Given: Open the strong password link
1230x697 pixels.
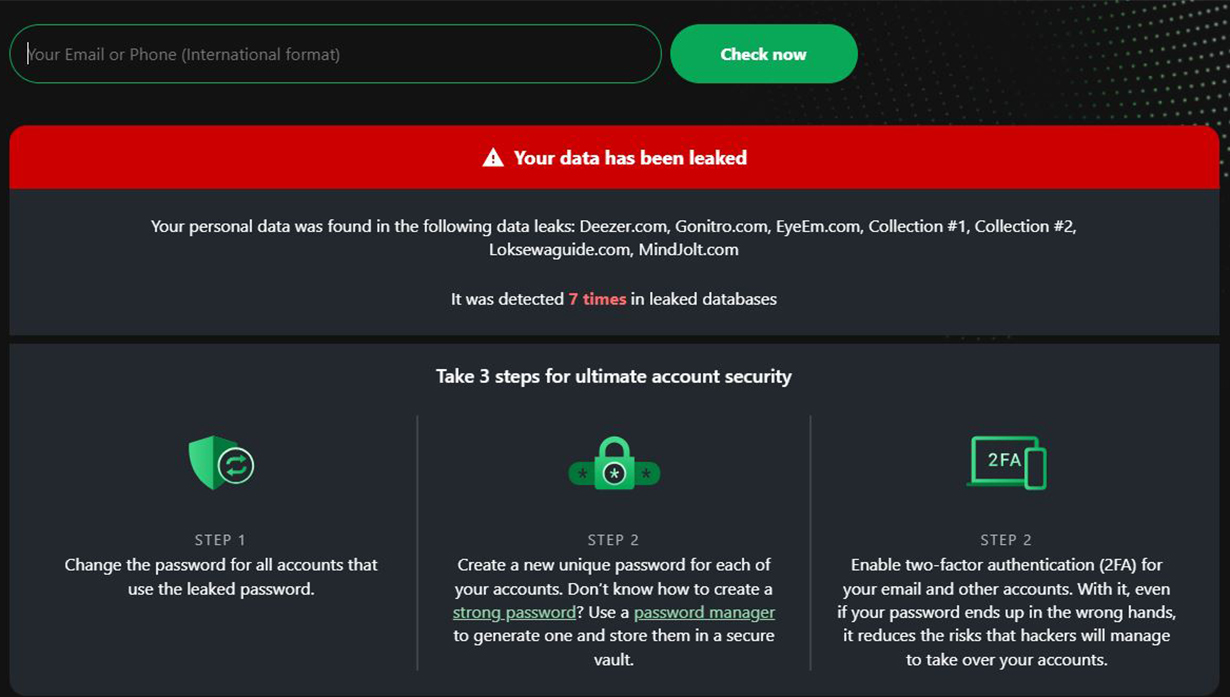Looking at the screenshot, I should pyautogui.click(x=514, y=612).
